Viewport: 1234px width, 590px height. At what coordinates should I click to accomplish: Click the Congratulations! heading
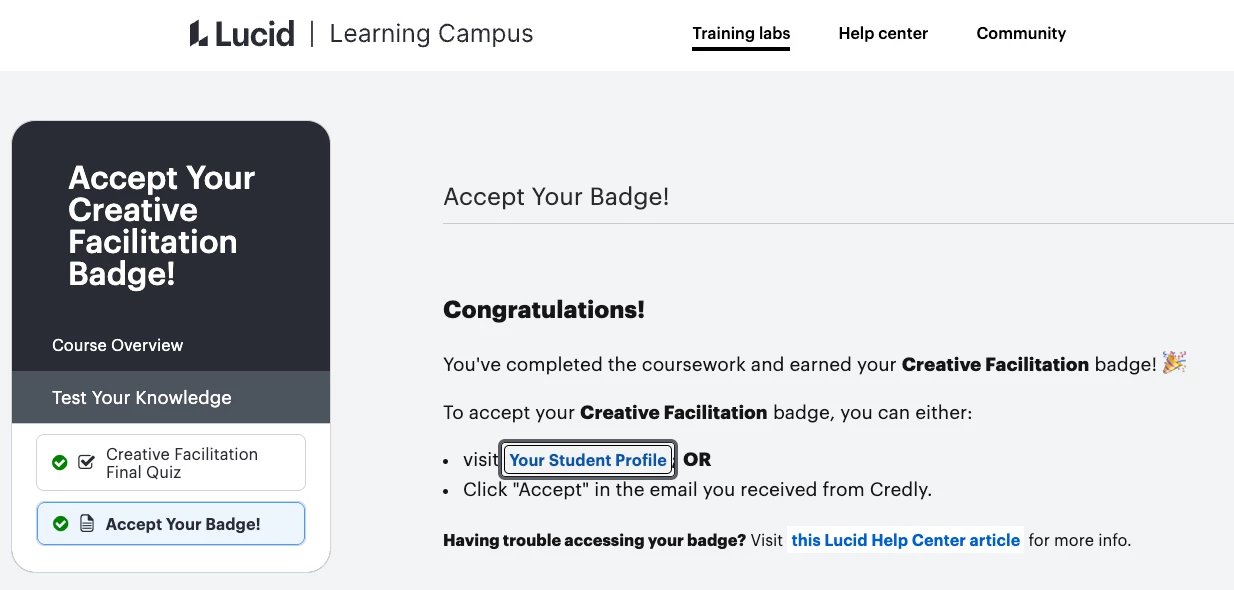tap(544, 310)
